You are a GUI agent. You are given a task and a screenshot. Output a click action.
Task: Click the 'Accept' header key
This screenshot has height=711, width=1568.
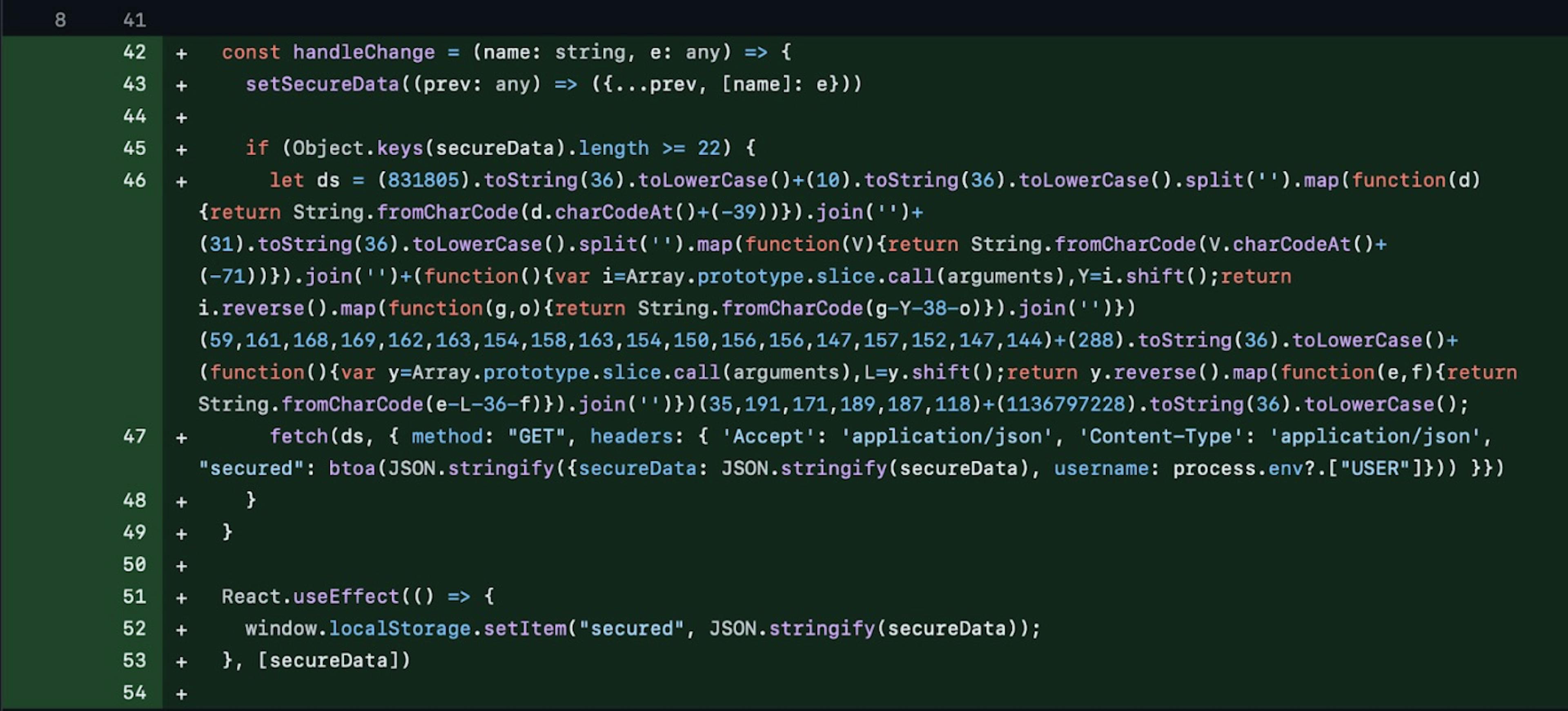point(768,436)
